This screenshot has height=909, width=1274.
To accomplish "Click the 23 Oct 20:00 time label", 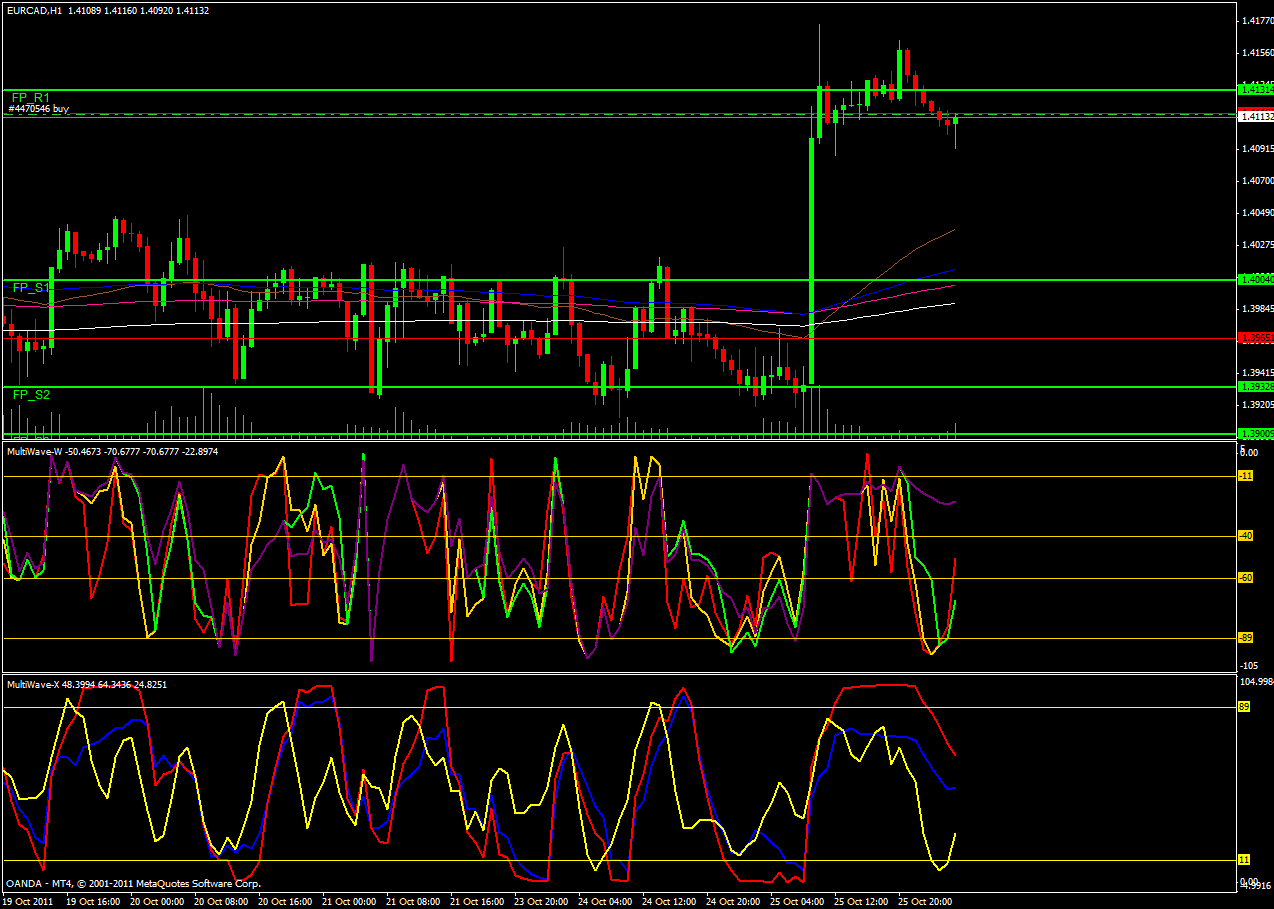I will [x=541, y=900].
